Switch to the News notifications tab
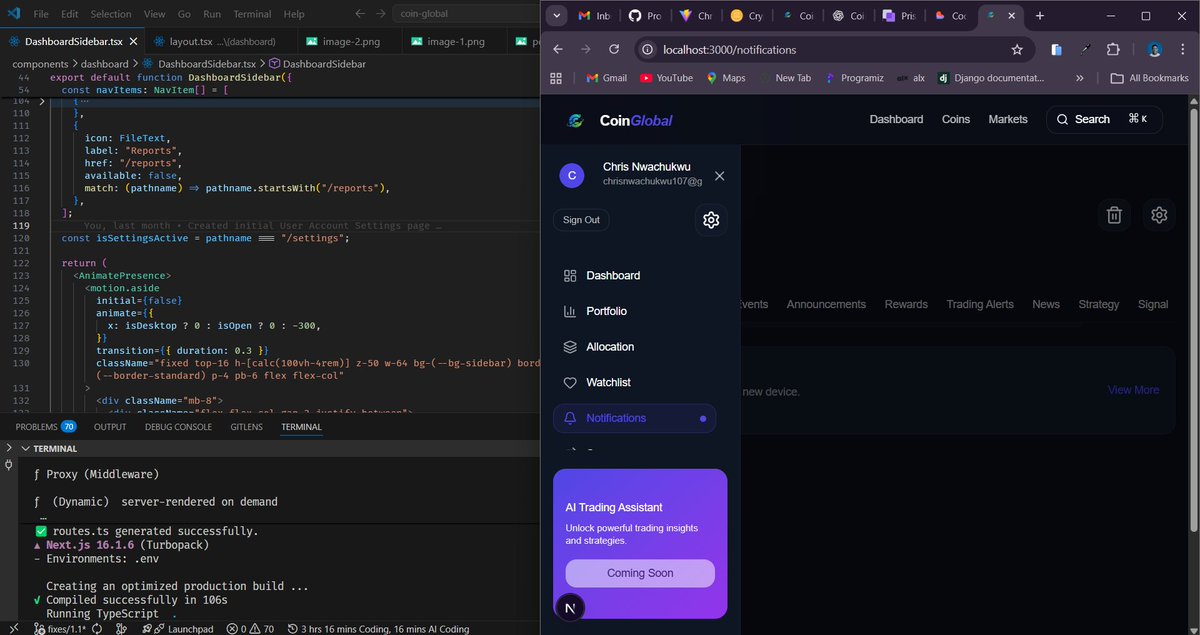The height and width of the screenshot is (635, 1200). [x=1046, y=304]
